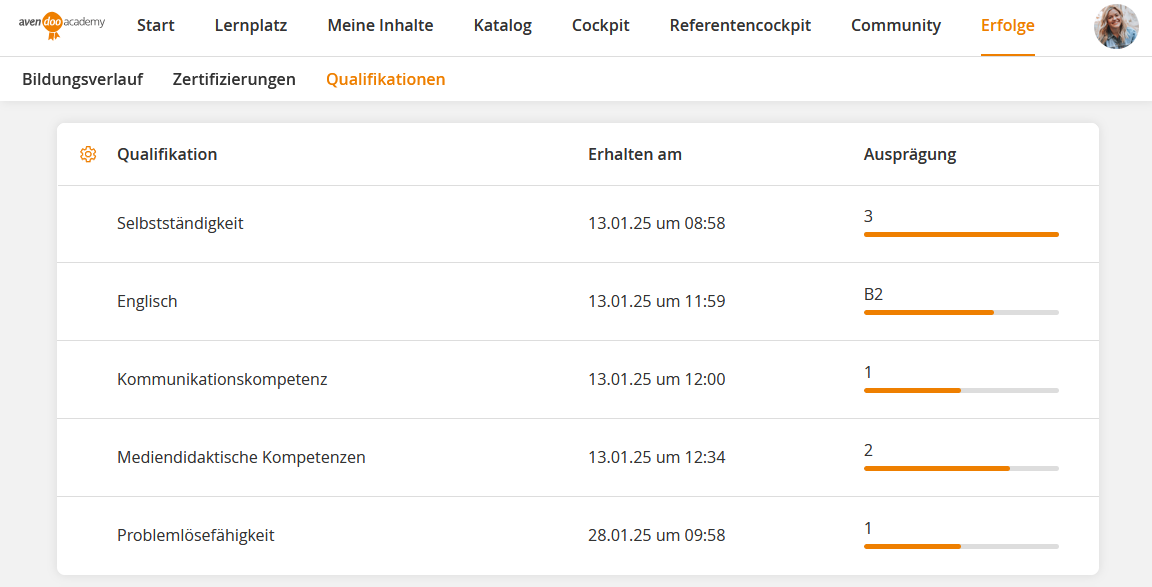Open the table settings gear icon

click(88, 154)
